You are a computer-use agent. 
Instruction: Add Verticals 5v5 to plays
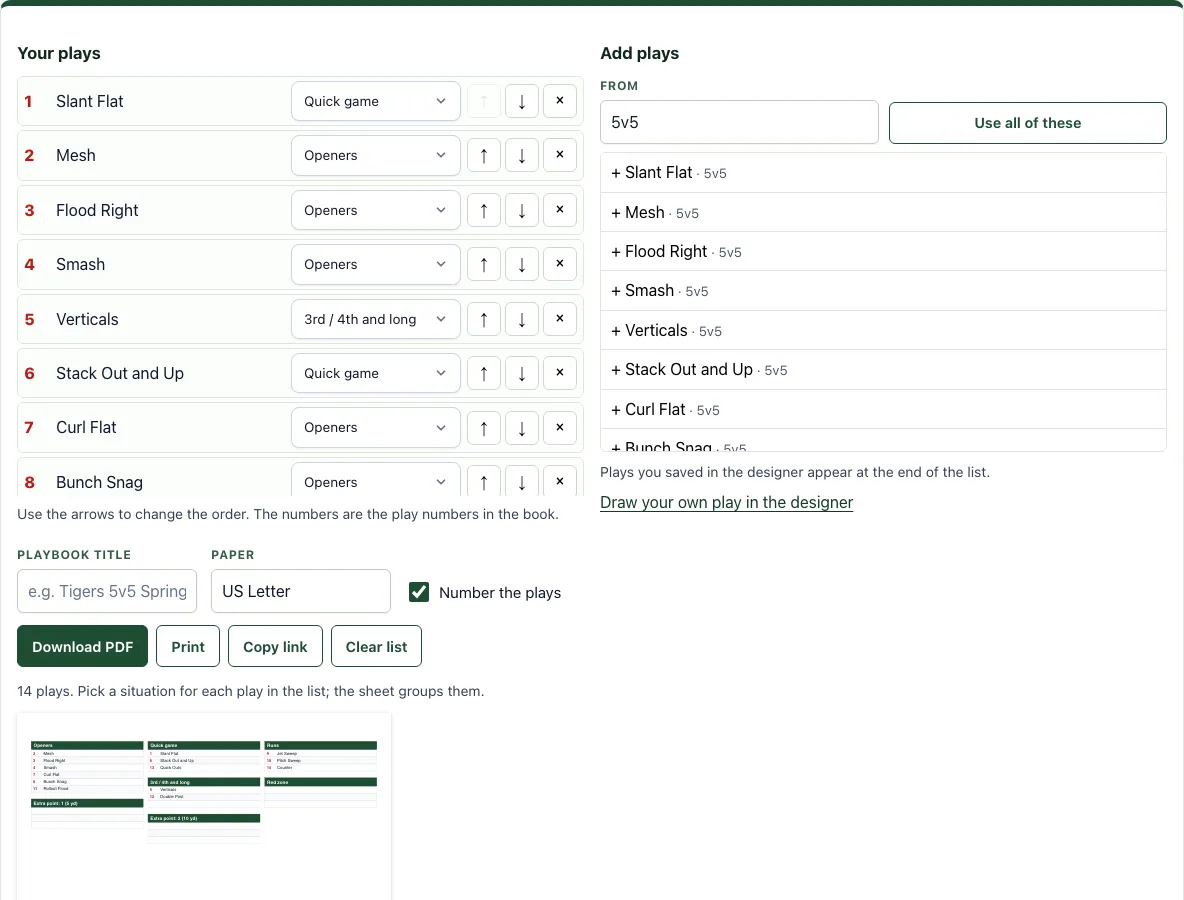click(x=883, y=331)
